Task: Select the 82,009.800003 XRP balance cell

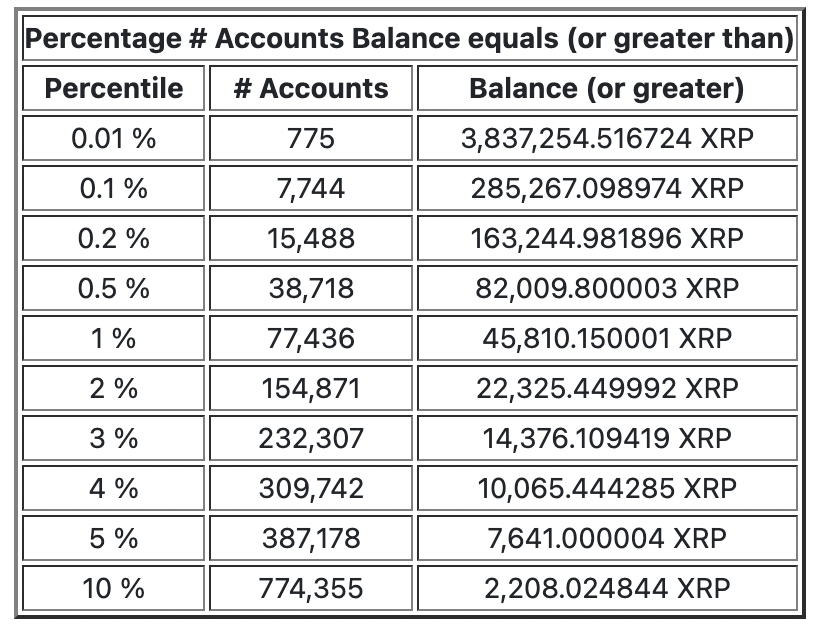Action: (607, 288)
